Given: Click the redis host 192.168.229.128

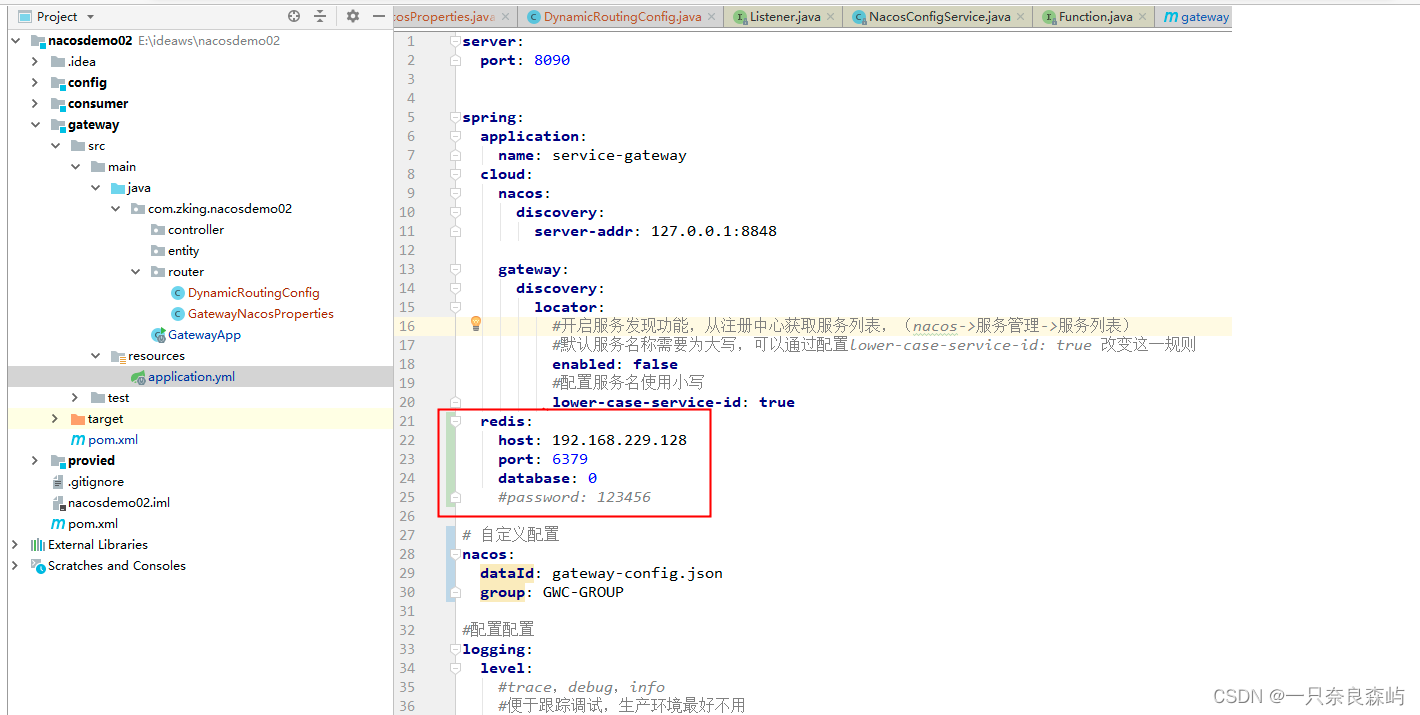Looking at the screenshot, I should tap(619, 440).
